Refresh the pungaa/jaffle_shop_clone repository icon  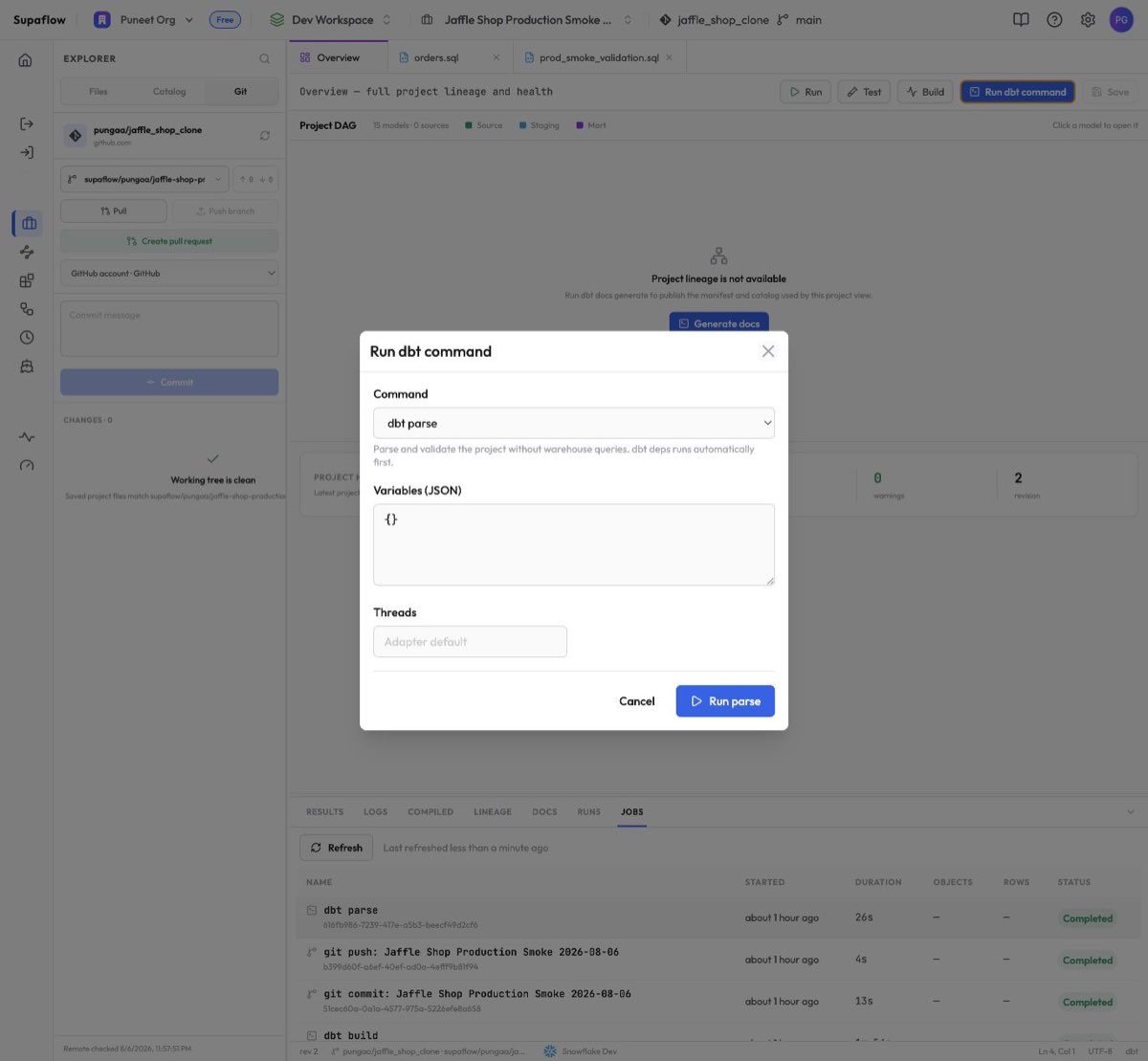click(x=265, y=135)
